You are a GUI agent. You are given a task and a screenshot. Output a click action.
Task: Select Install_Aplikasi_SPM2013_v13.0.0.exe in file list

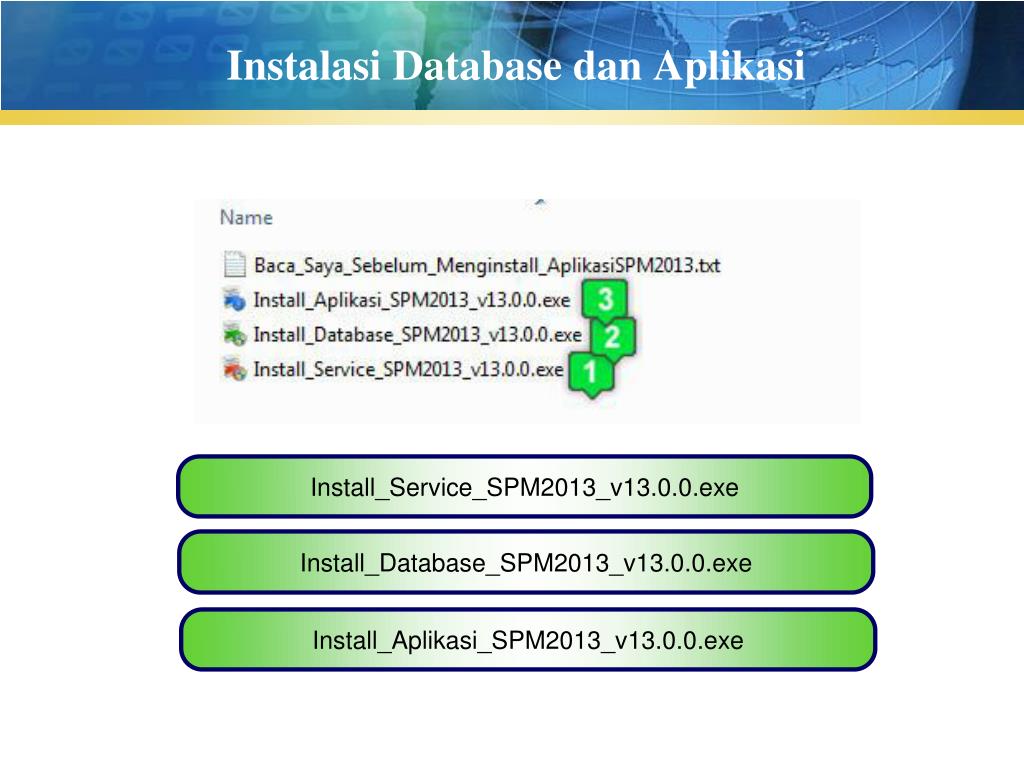pyautogui.click(x=411, y=300)
